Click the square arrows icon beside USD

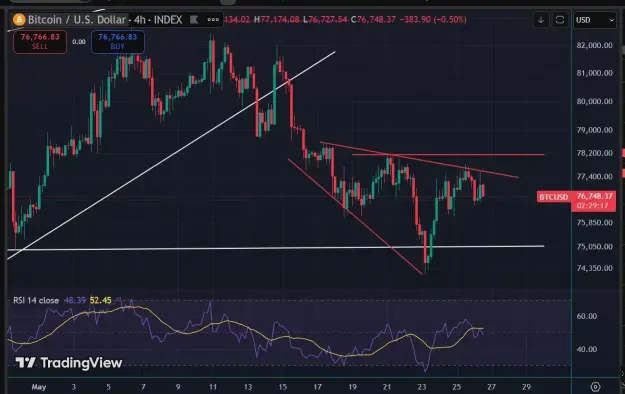tap(560, 20)
